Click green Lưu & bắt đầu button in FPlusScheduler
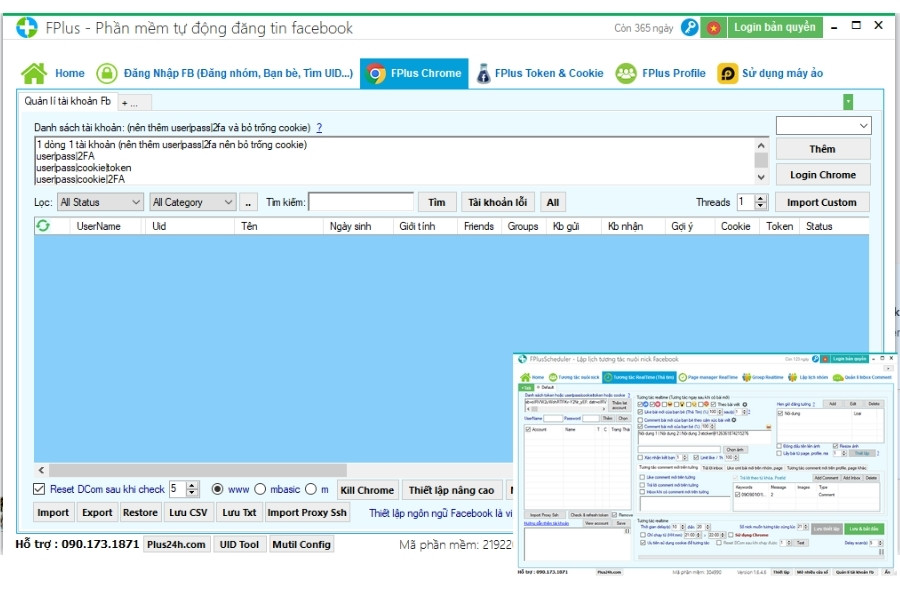The width and height of the screenshot is (900, 600). [x=866, y=528]
